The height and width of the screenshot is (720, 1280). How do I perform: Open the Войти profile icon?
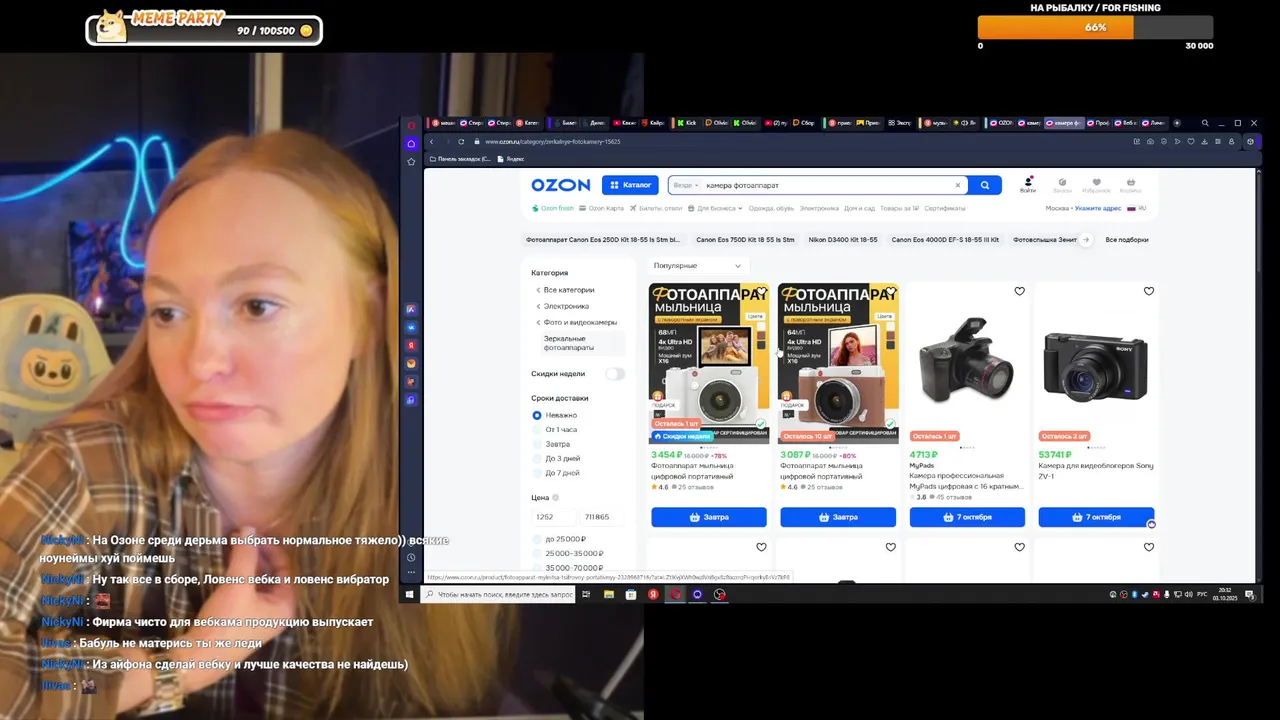(1028, 185)
